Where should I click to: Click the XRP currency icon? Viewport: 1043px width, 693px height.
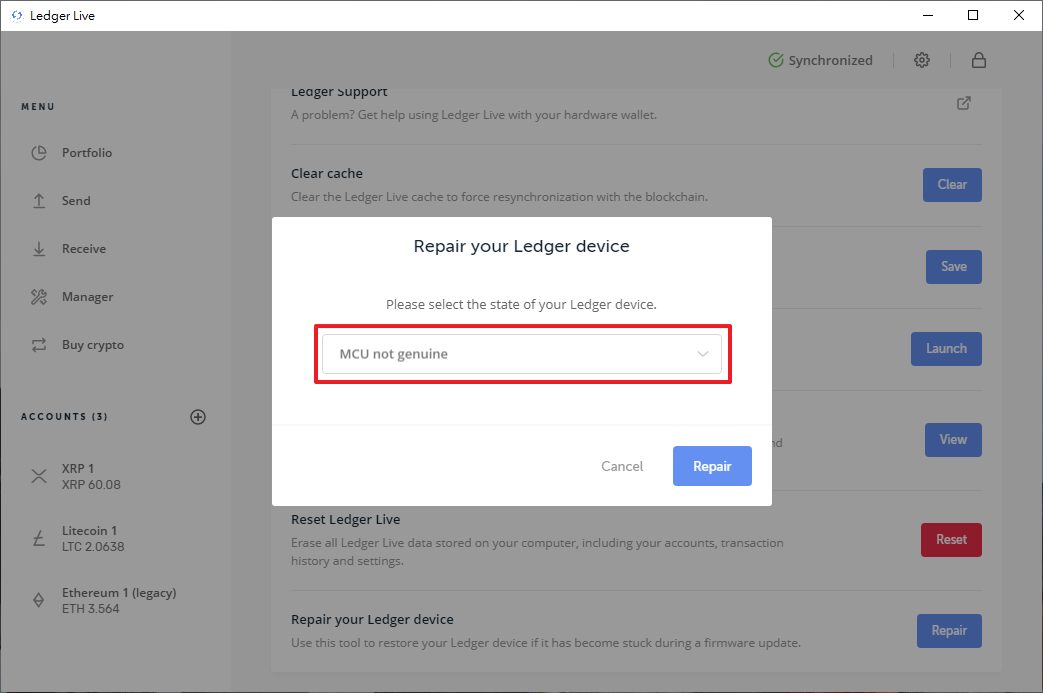point(39,476)
